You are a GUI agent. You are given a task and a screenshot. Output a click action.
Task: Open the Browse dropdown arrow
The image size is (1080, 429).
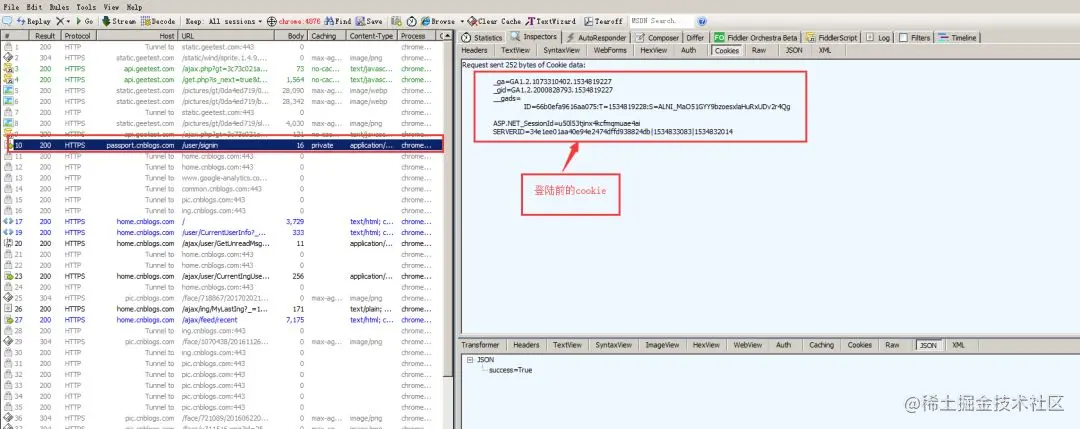pyautogui.click(x=461, y=21)
